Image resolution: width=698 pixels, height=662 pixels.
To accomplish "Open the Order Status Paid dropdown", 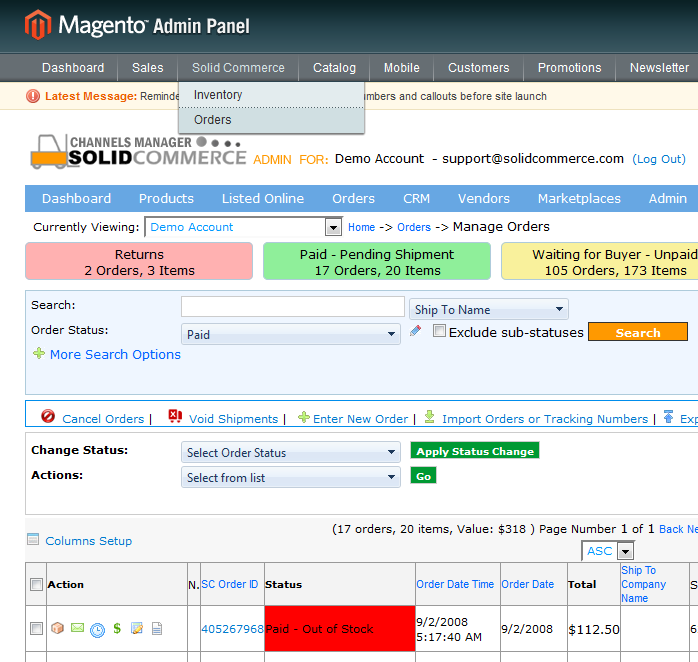I will pos(291,334).
